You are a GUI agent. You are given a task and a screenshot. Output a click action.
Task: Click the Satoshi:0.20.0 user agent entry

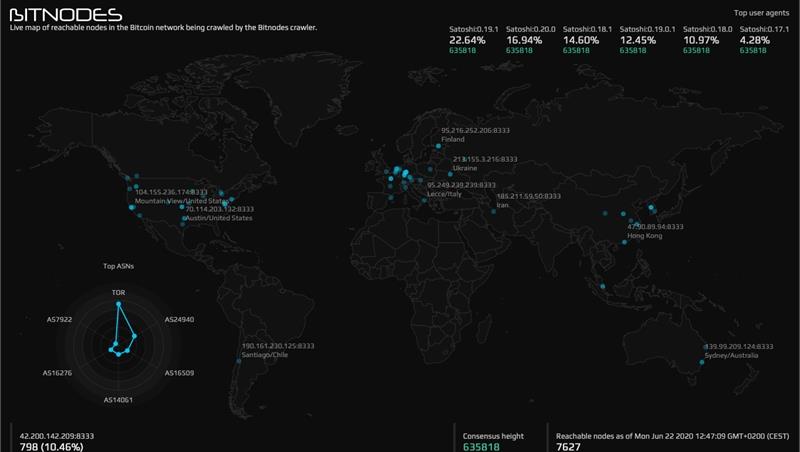click(x=531, y=40)
